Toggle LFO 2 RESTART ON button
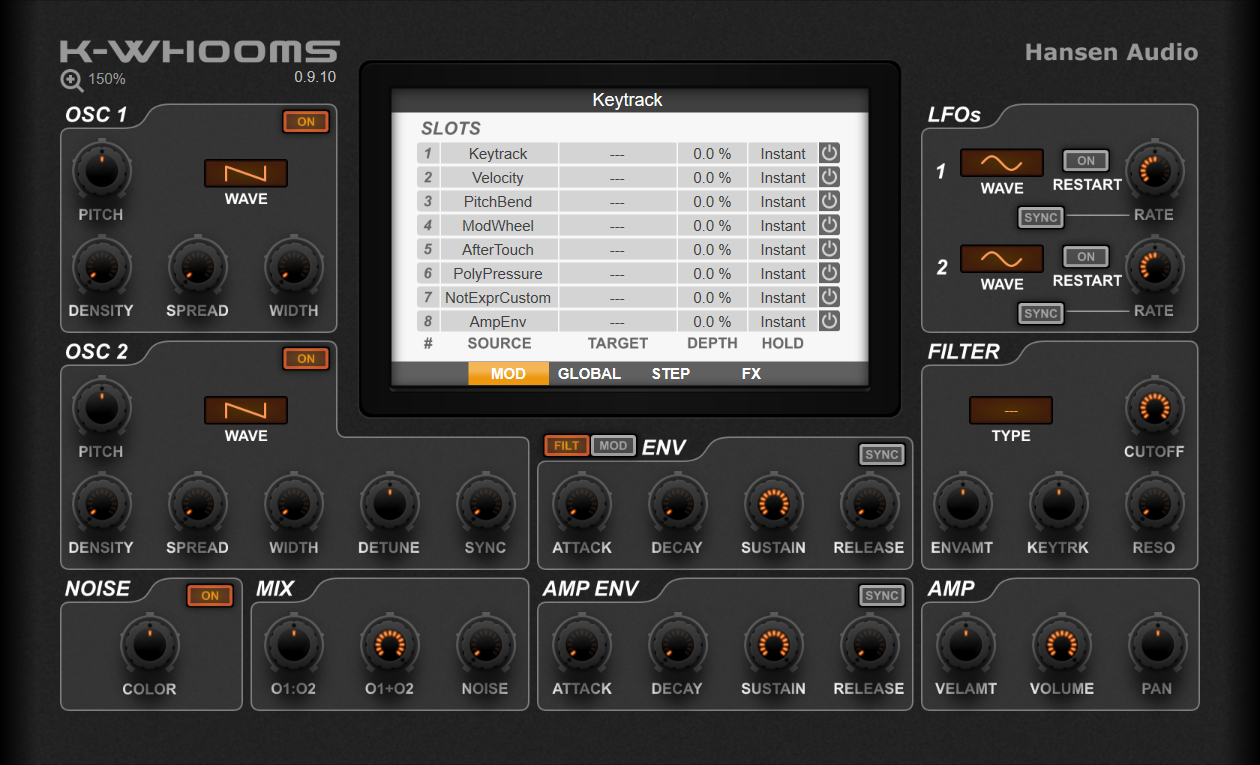 pos(1086,256)
